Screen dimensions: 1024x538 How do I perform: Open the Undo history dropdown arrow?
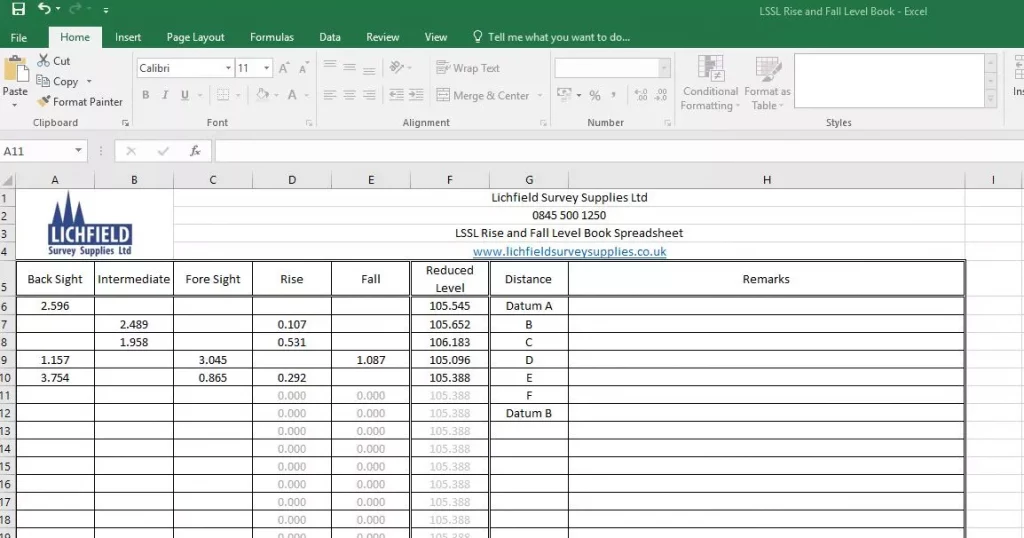point(58,9)
